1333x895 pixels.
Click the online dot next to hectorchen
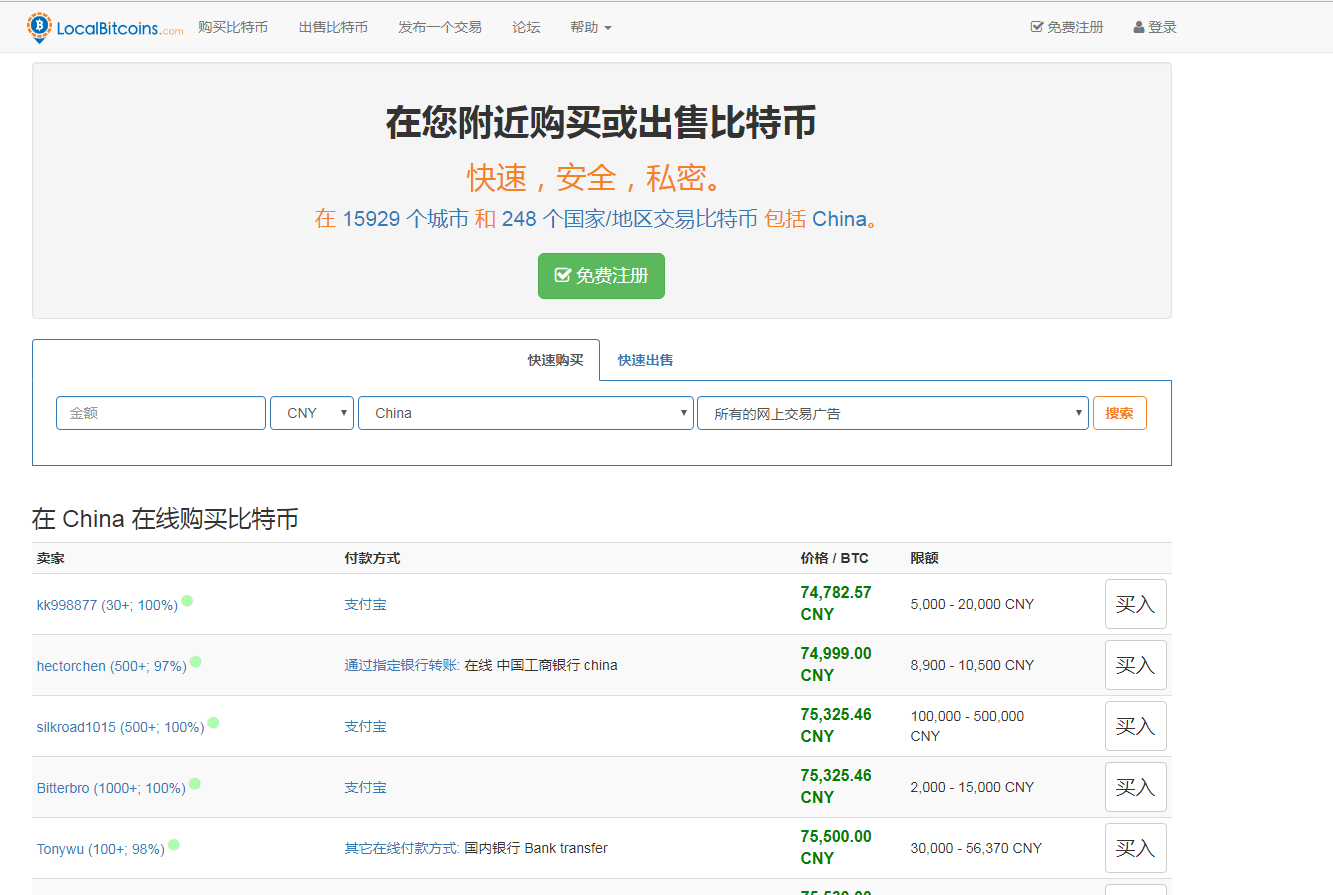click(198, 659)
